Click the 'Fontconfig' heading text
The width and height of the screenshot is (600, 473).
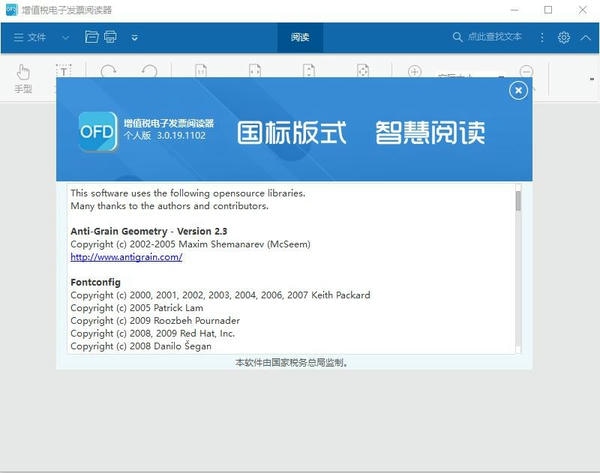(96, 282)
